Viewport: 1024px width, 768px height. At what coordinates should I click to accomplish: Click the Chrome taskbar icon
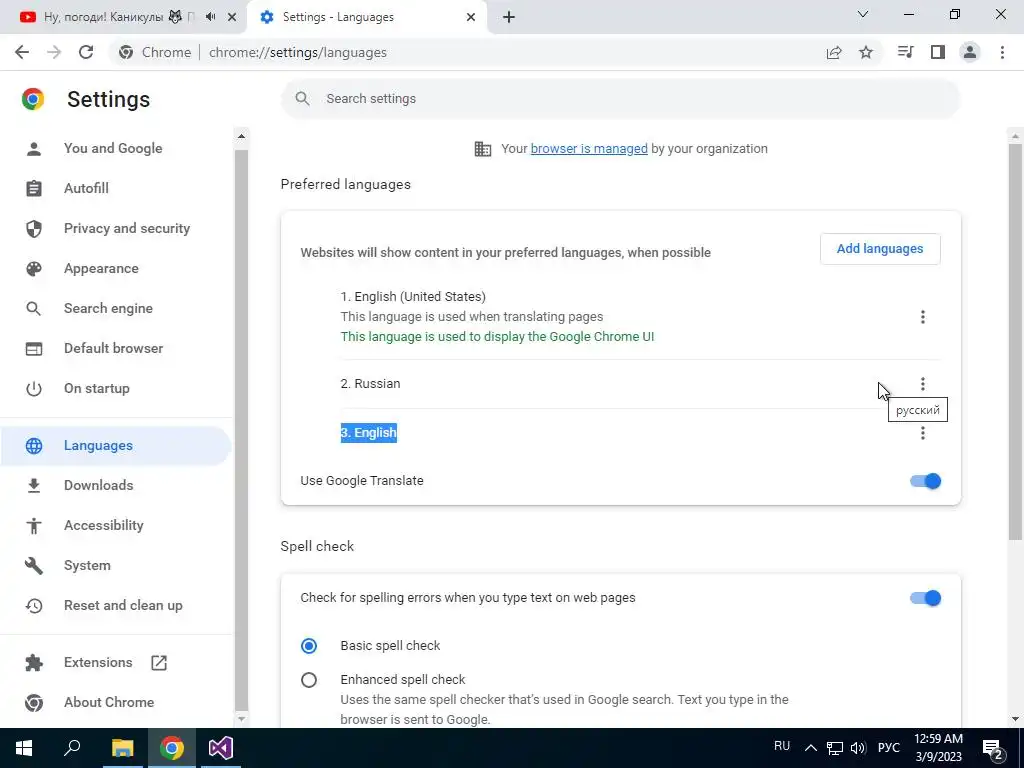172,748
